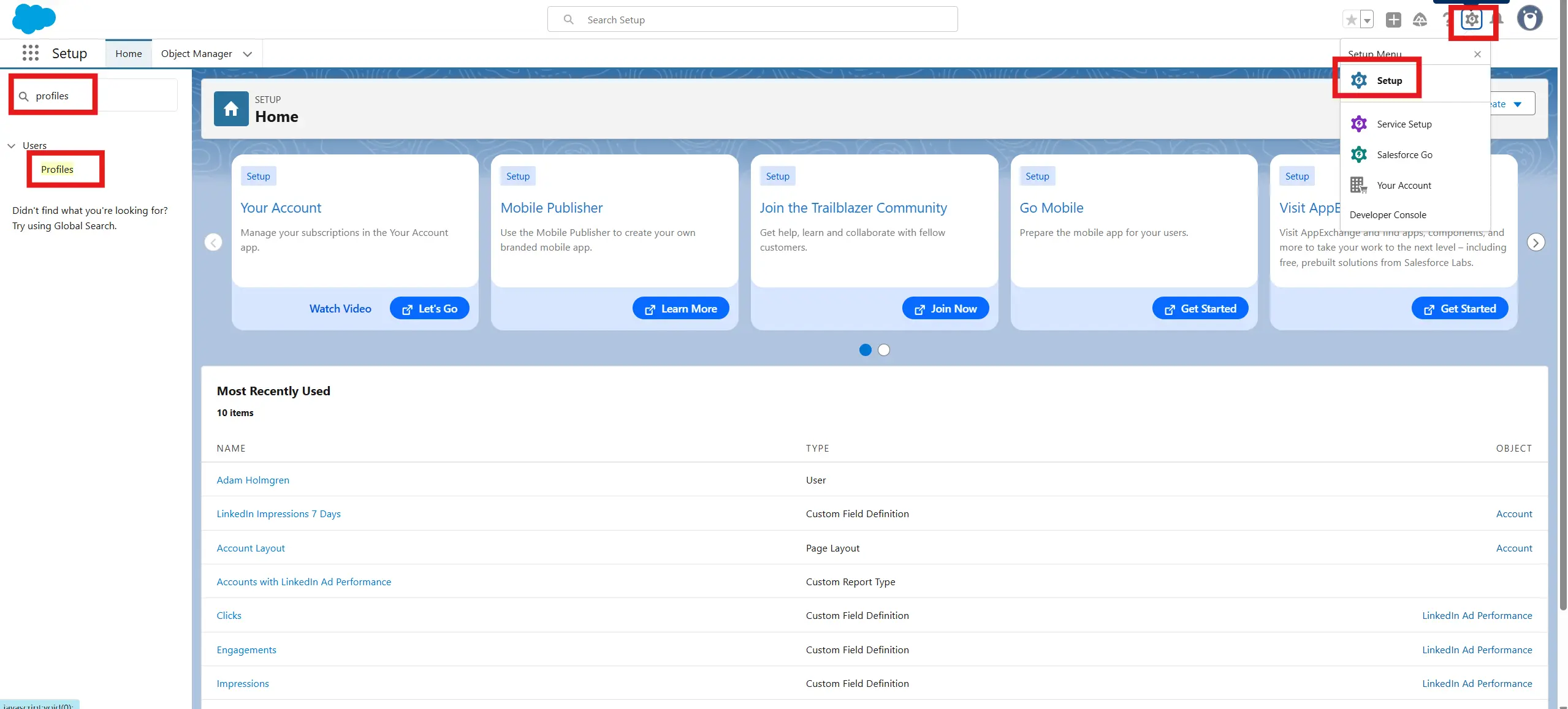1568x709 pixels.
Task: Choose Developer Console menu entry
Action: tap(1388, 215)
